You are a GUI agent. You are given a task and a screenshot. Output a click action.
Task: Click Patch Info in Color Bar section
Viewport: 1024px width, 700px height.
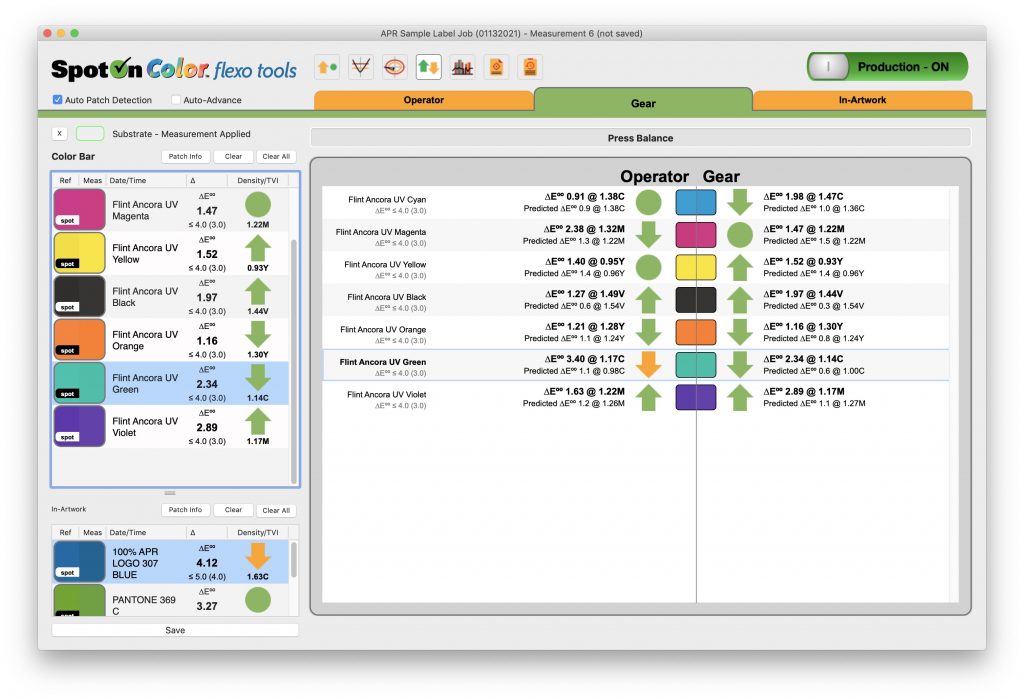(x=185, y=157)
